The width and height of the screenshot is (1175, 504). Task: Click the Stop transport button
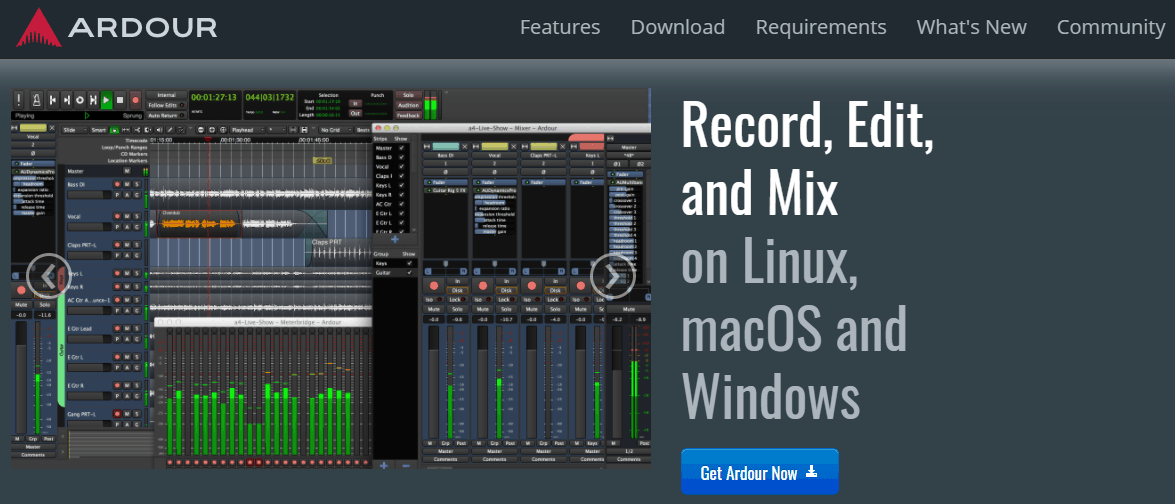pos(120,100)
